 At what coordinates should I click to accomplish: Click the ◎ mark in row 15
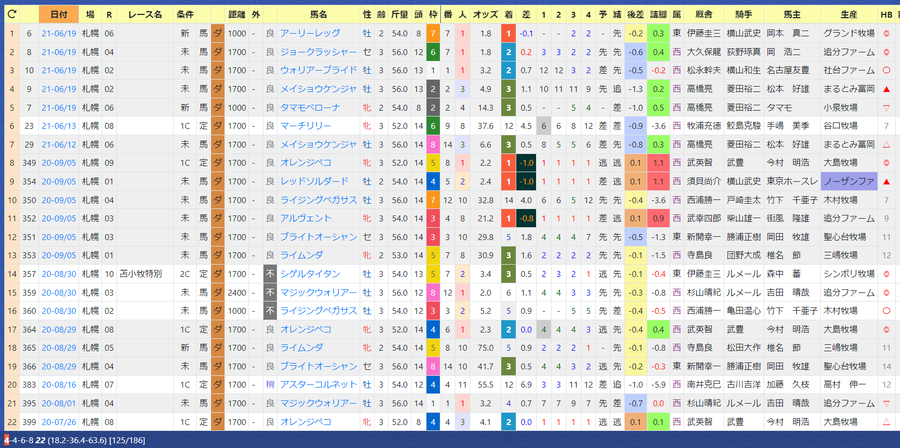(x=887, y=293)
